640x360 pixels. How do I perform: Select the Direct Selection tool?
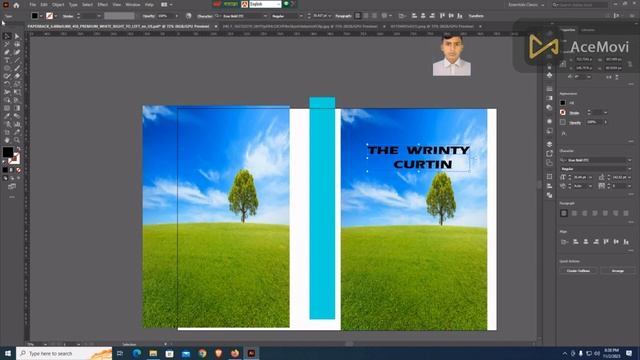tap(17, 36)
